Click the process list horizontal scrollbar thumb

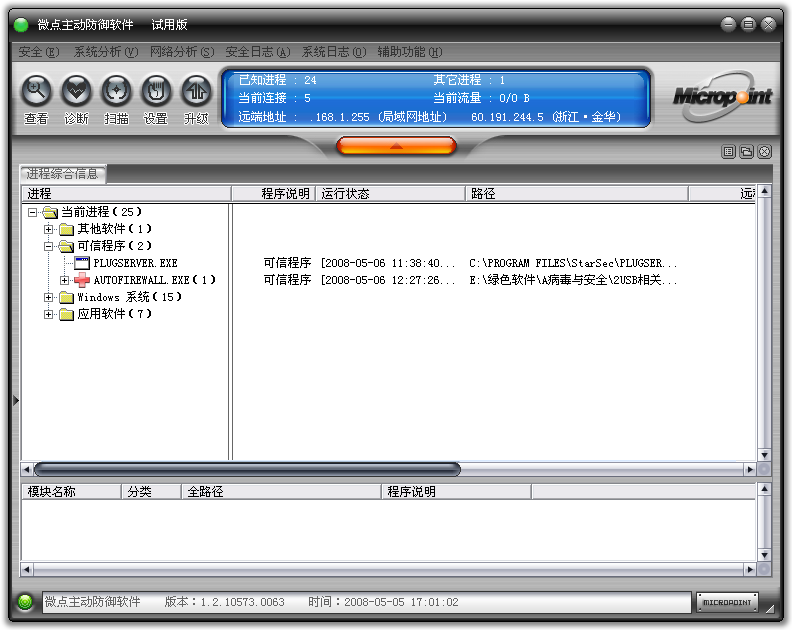[248, 469]
